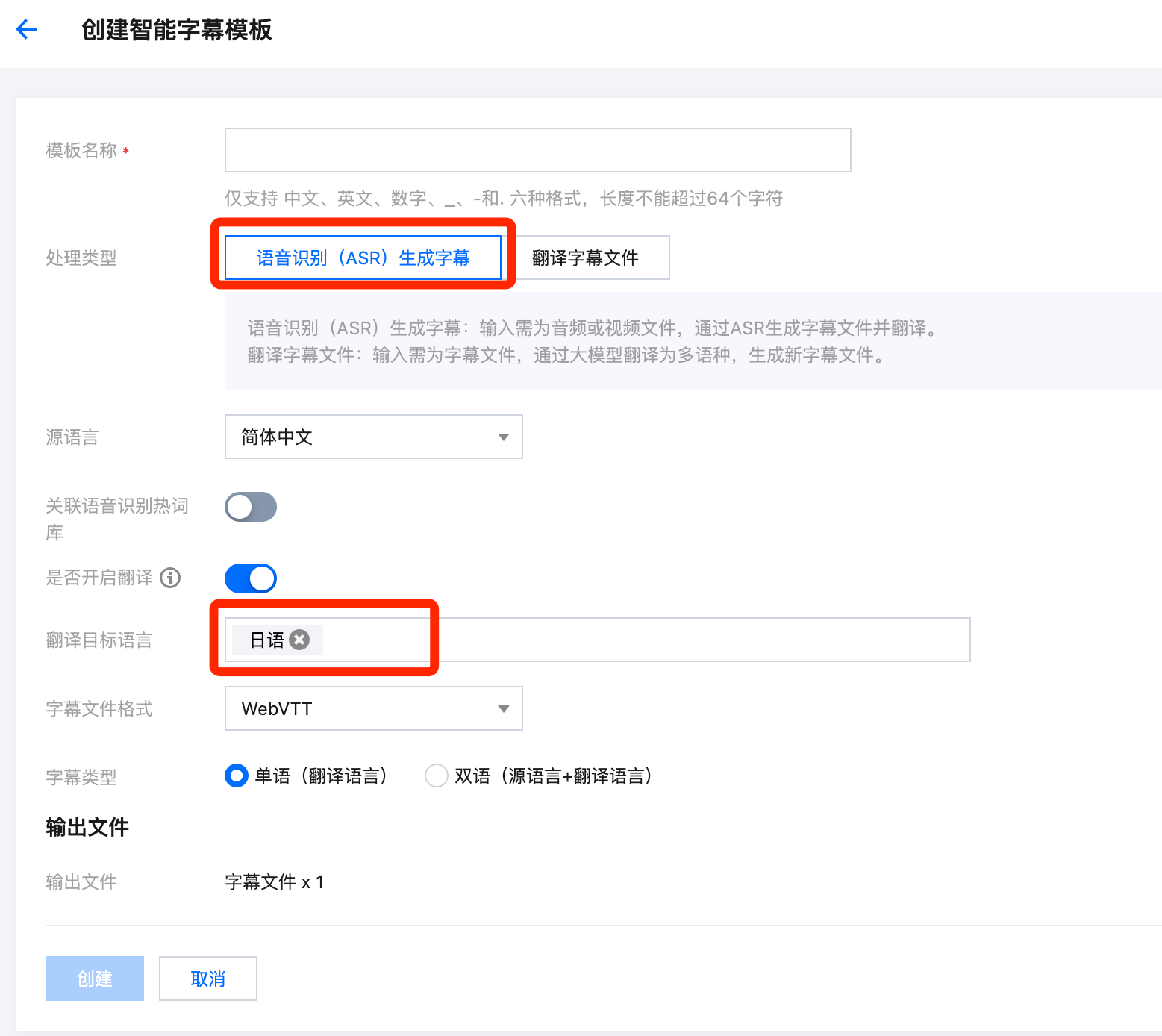Click the back arrow icon

[x=27, y=30]
